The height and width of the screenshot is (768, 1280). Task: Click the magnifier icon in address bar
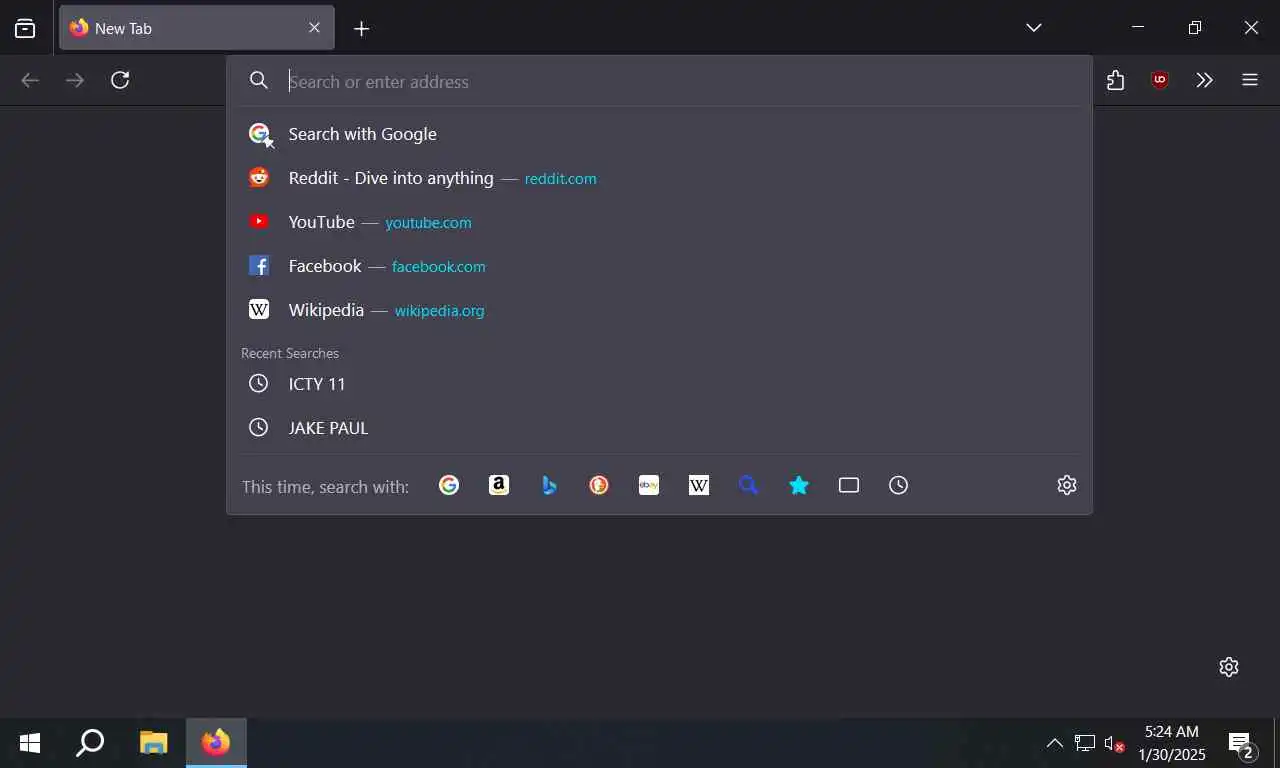click(259, 81)
